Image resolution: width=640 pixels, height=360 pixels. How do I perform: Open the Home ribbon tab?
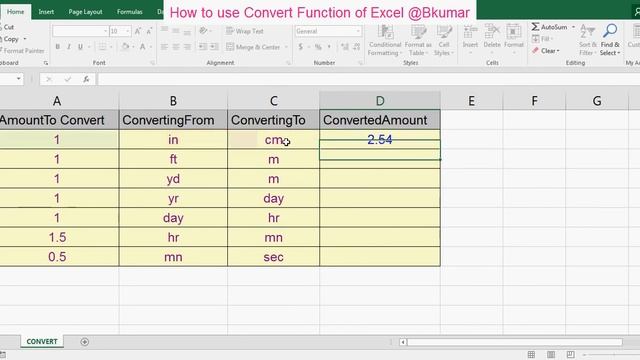(x=16, y=12)
